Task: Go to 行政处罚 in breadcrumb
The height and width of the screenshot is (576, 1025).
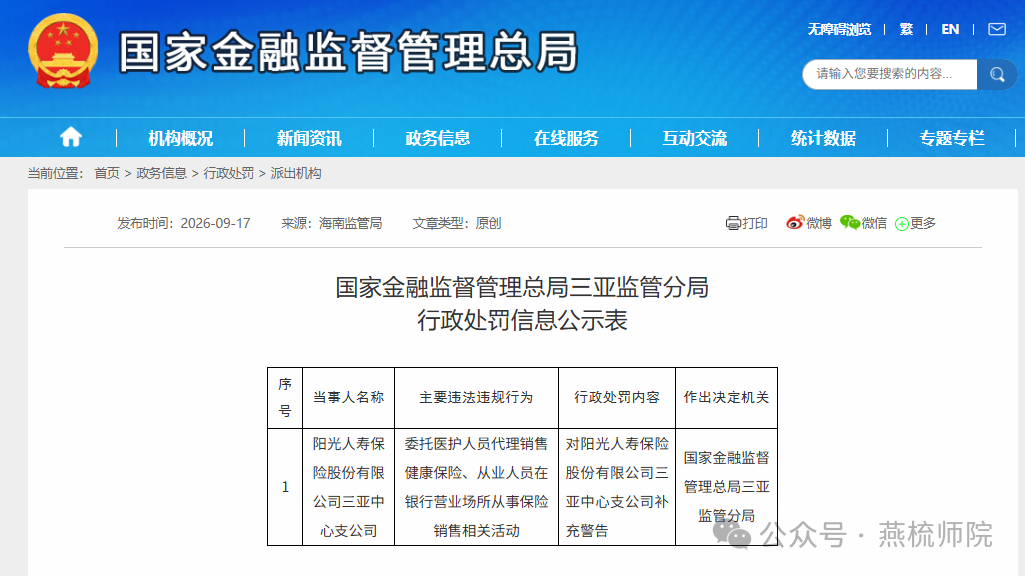Action: pyautogui.click(x=229, y=173)
